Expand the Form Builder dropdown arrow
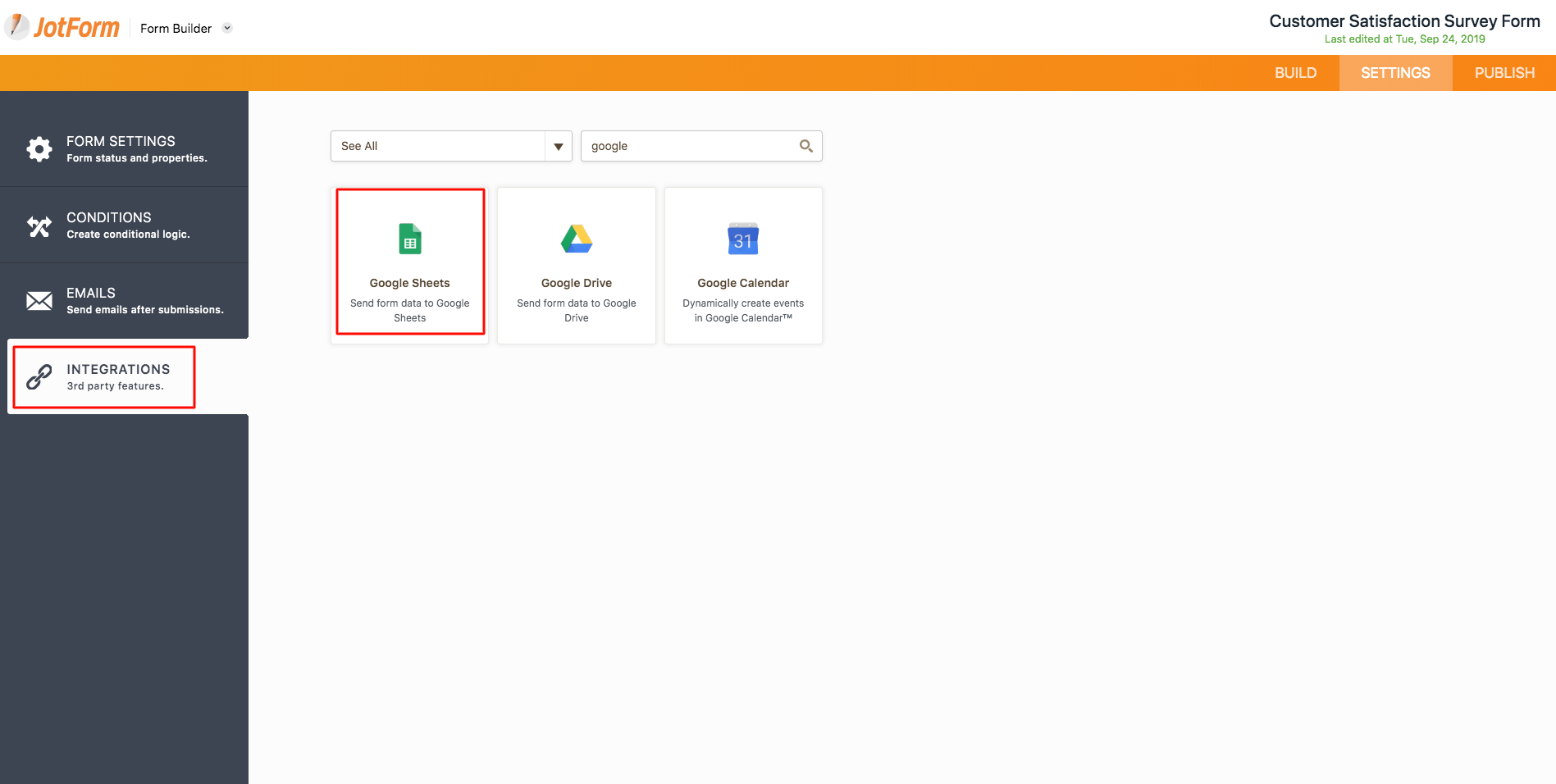 [227, 28]
